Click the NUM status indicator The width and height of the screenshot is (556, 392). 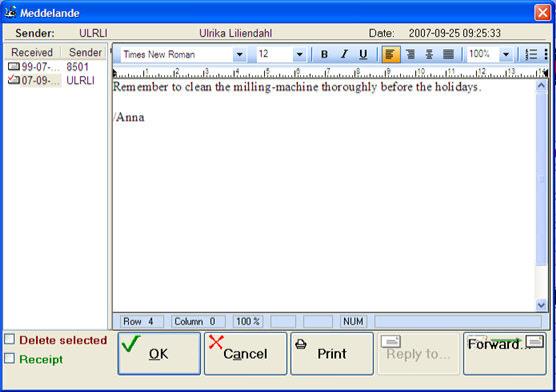pos(353,321)
